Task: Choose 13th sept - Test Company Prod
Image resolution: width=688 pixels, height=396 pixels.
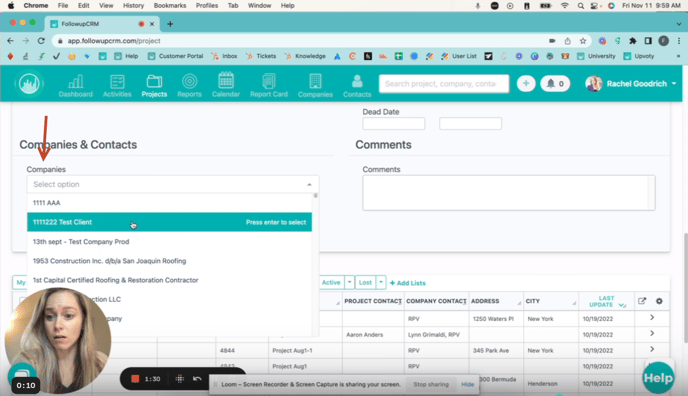Action: tap(169, 241)
